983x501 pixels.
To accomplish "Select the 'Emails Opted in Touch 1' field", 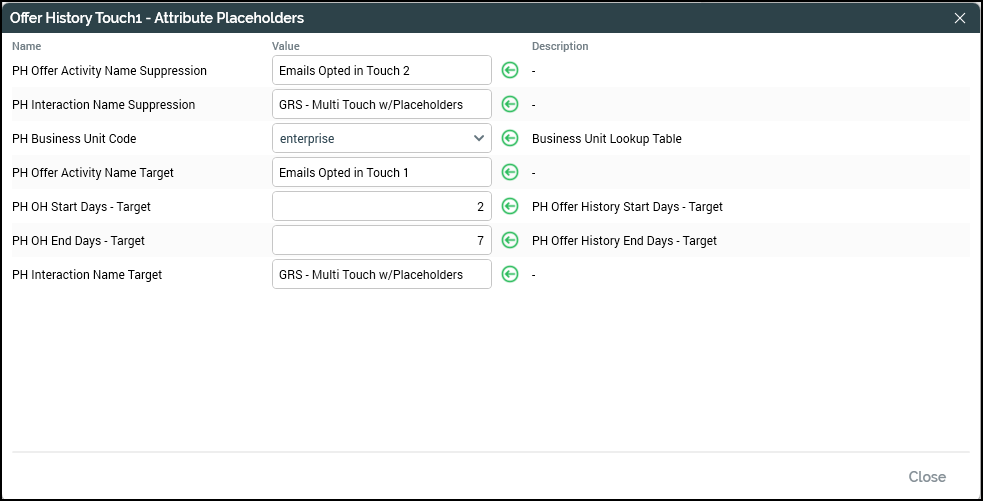I will (381, 173).
